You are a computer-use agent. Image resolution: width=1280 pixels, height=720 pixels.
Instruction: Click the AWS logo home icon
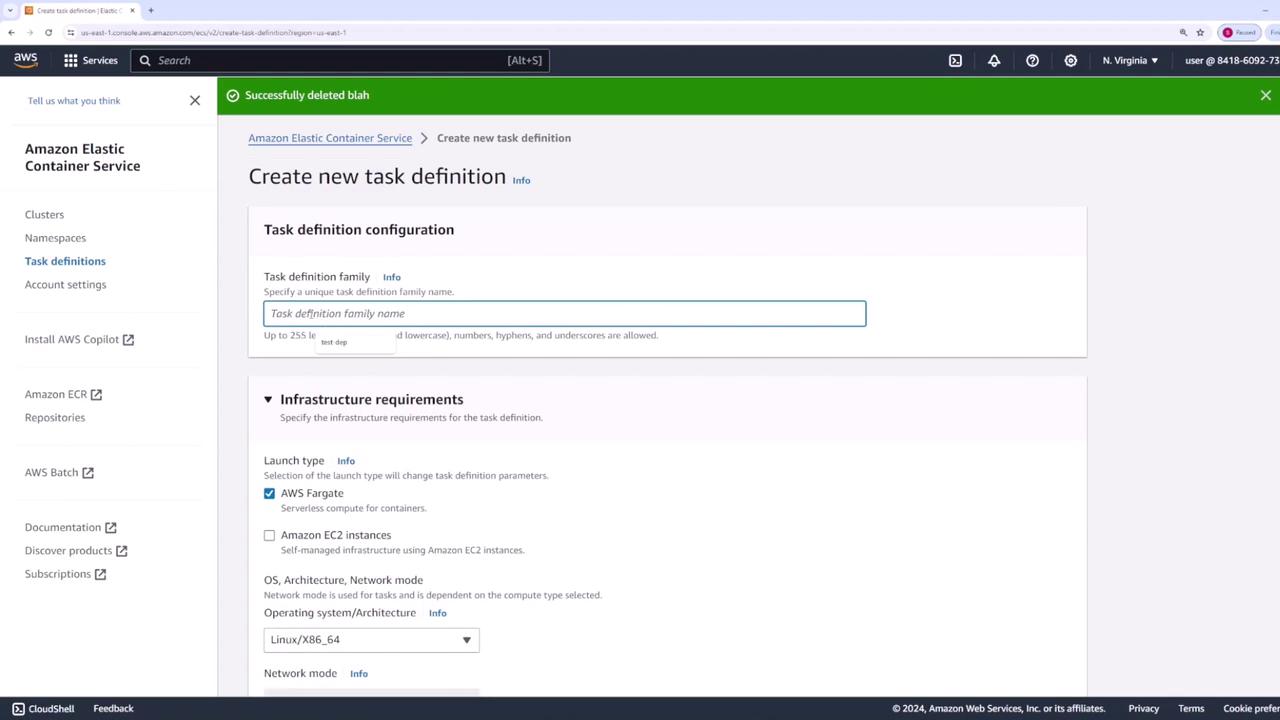(26, 60)
